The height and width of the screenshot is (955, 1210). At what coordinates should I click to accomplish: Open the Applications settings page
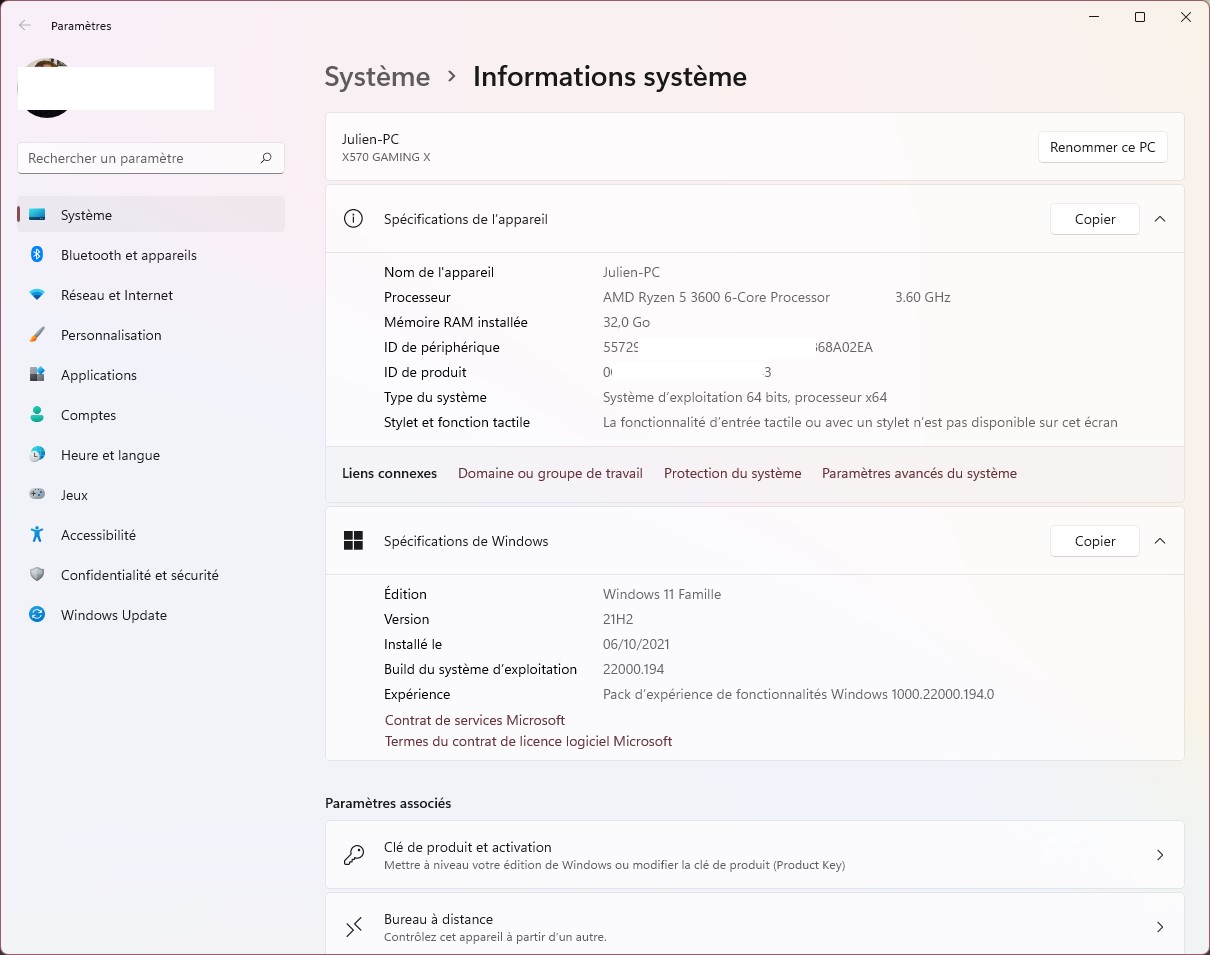click(151, 375)
